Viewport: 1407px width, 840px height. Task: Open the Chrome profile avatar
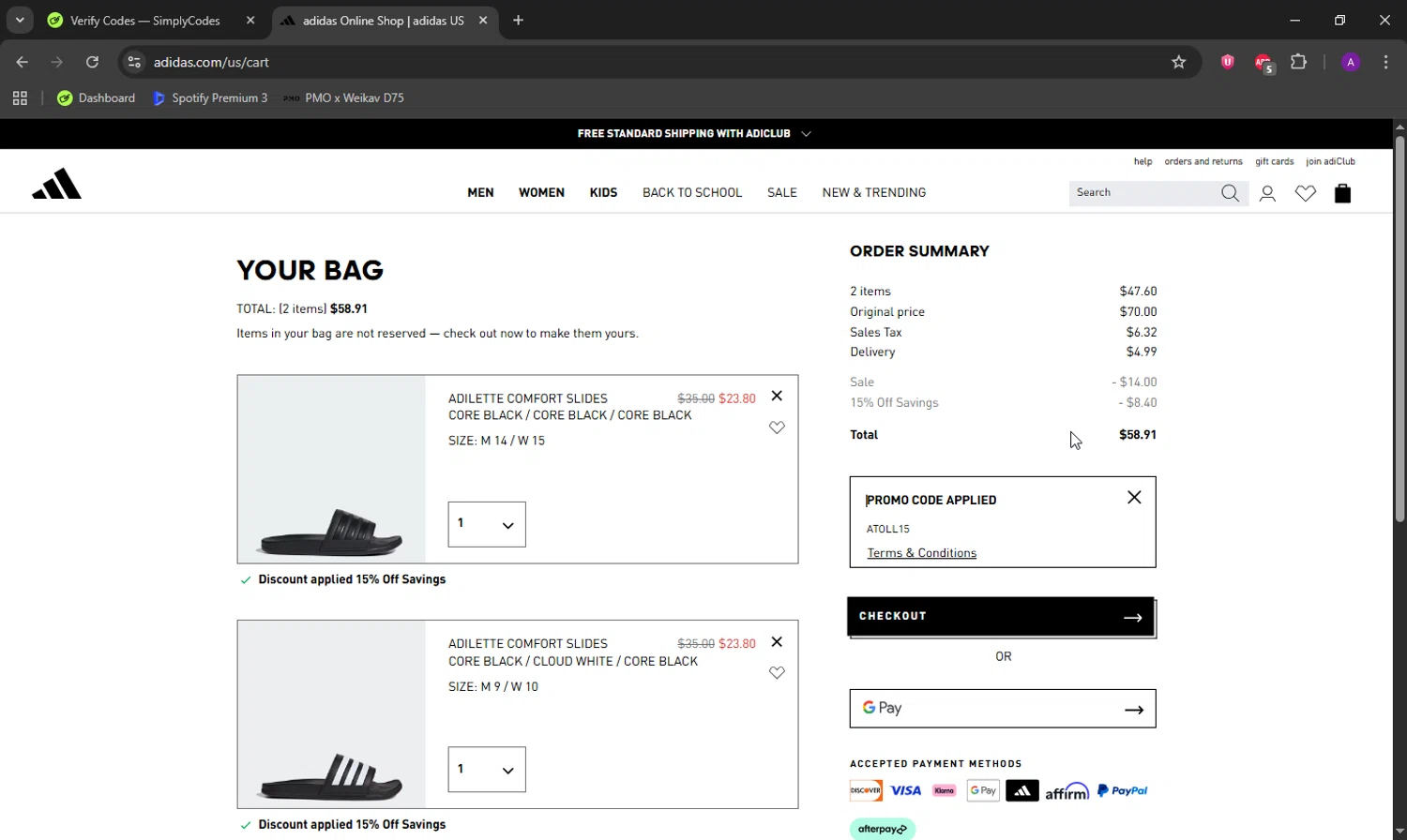click(x=1351, y=62)
